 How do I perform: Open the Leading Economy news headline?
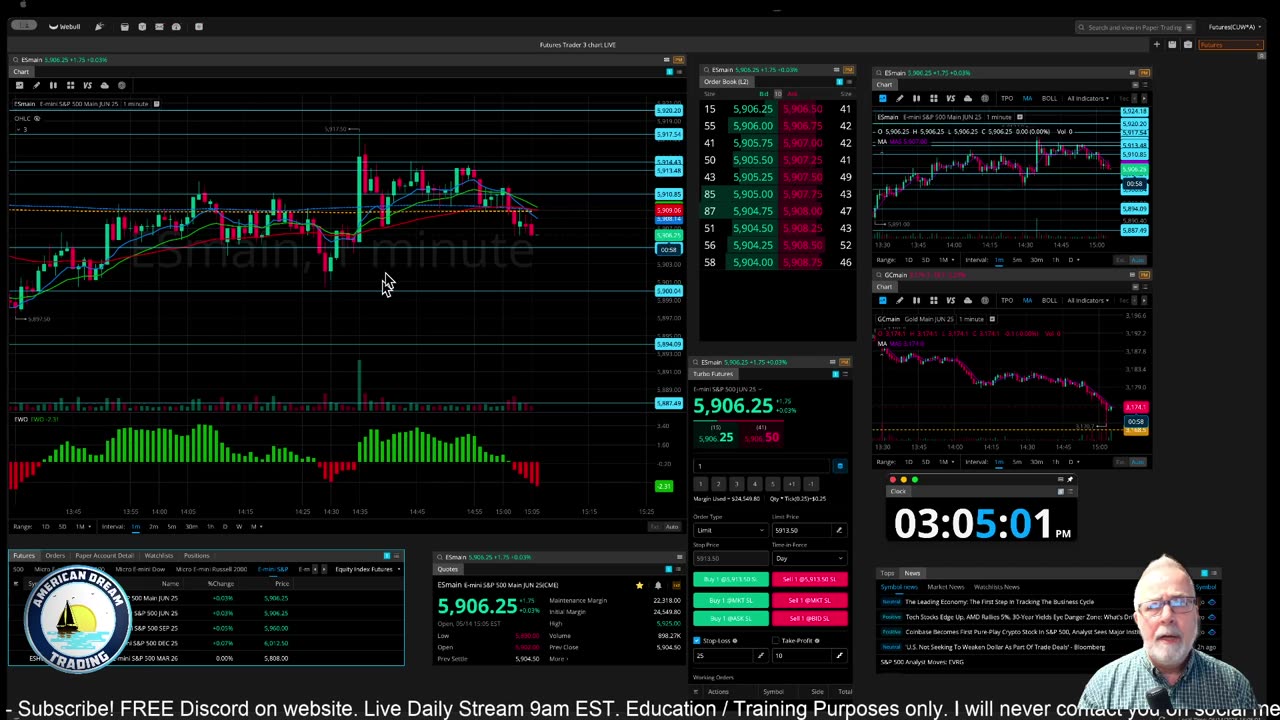pyautogui.click(x=1000, y=602)
